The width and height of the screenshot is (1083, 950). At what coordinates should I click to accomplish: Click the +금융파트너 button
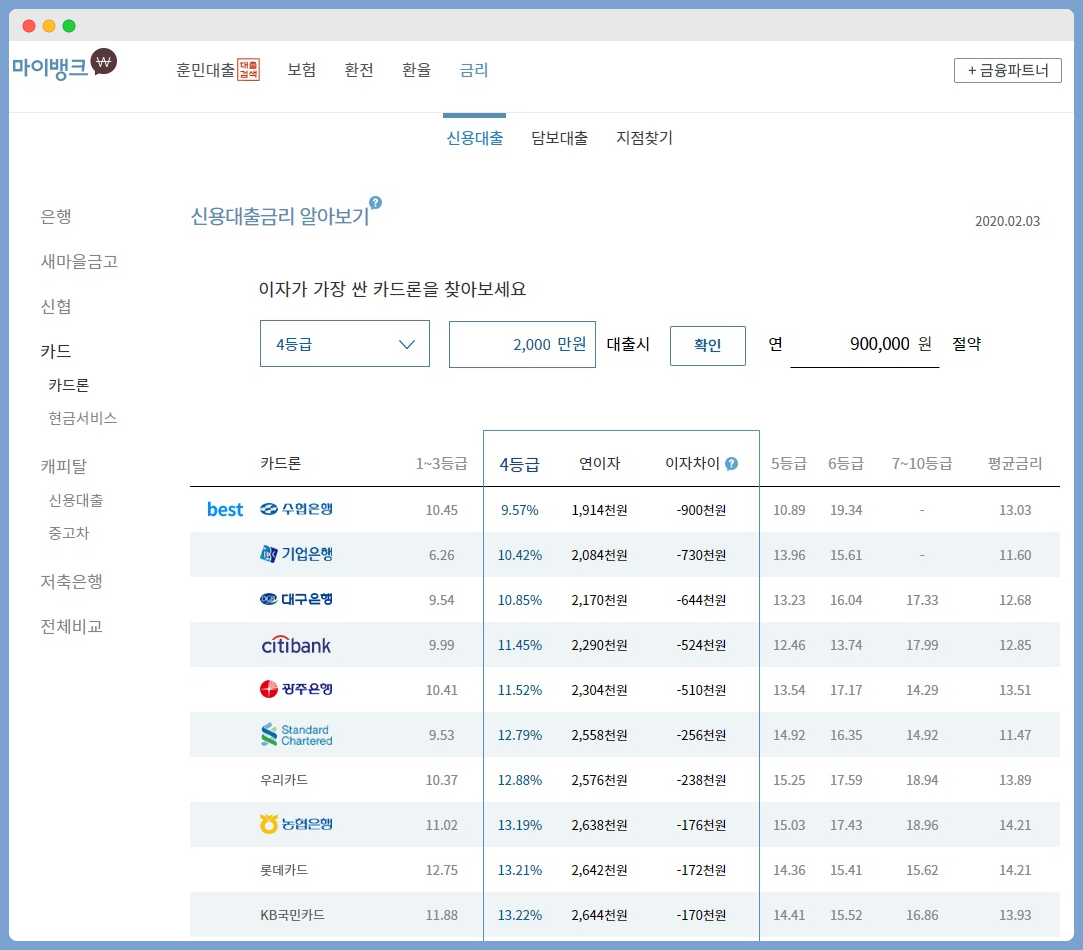[1008, 70]
